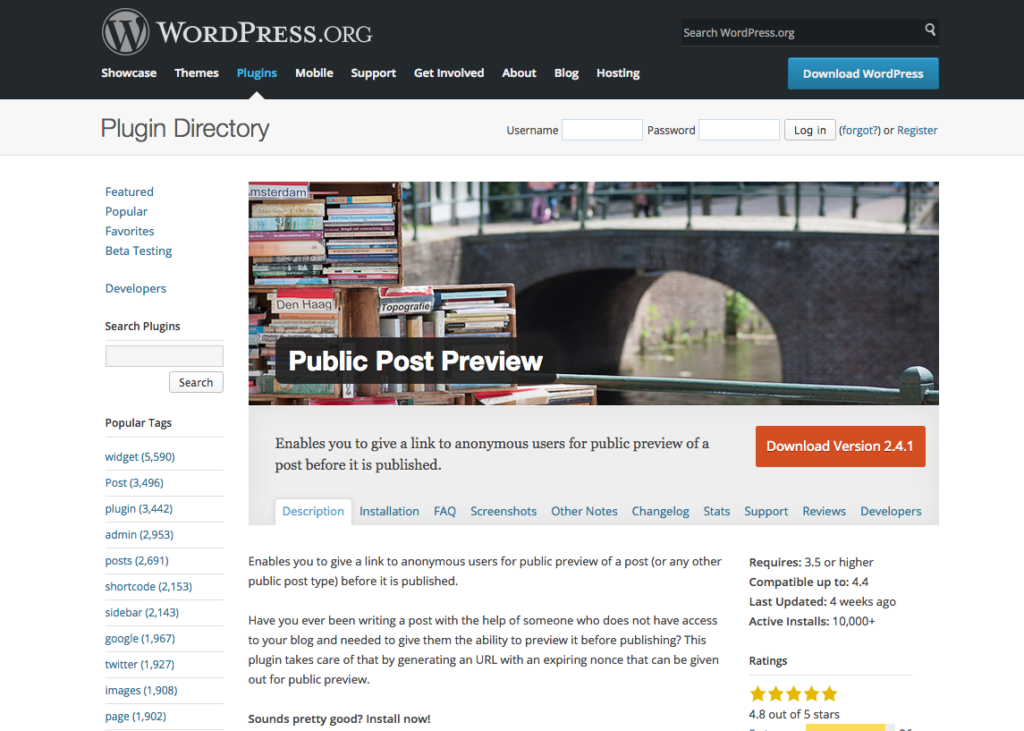Click Download Version 2.4.1 button
This screenshot has width=1024, height=731.
point(840,446)
